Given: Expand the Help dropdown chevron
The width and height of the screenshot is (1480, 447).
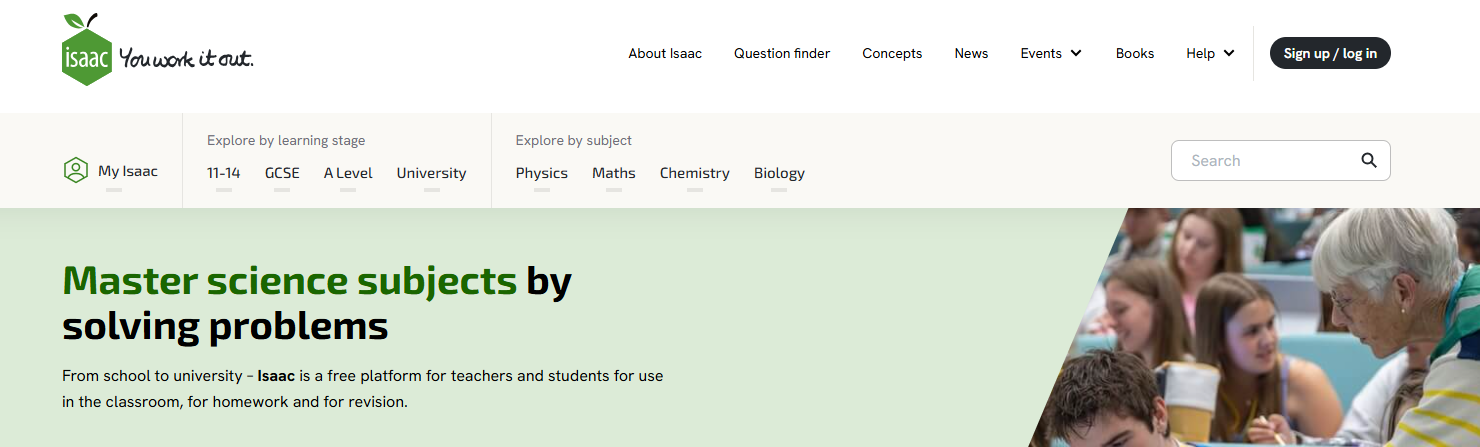Looking at the screenshot, I should [1229, 53].
